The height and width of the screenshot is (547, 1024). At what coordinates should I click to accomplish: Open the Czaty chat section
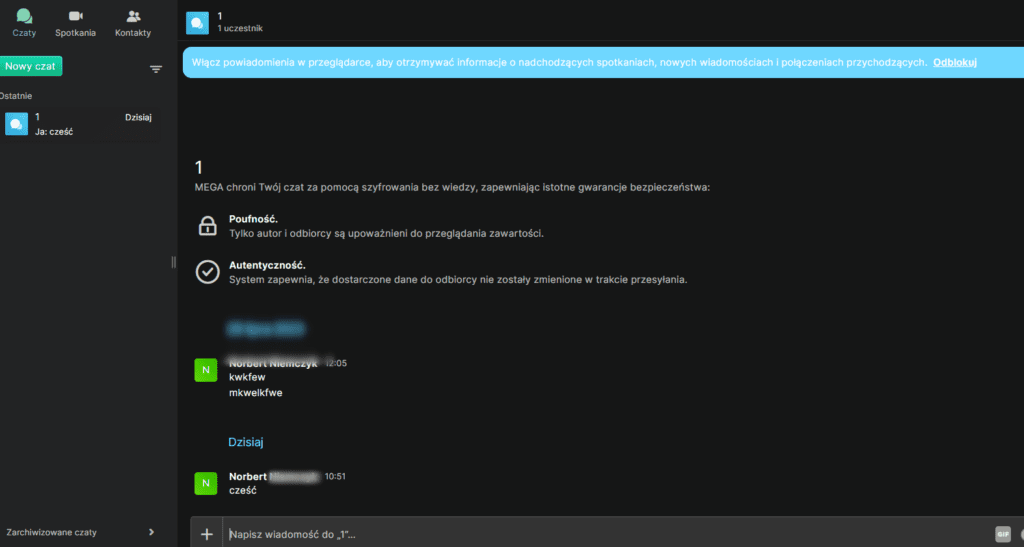[24, 22]
